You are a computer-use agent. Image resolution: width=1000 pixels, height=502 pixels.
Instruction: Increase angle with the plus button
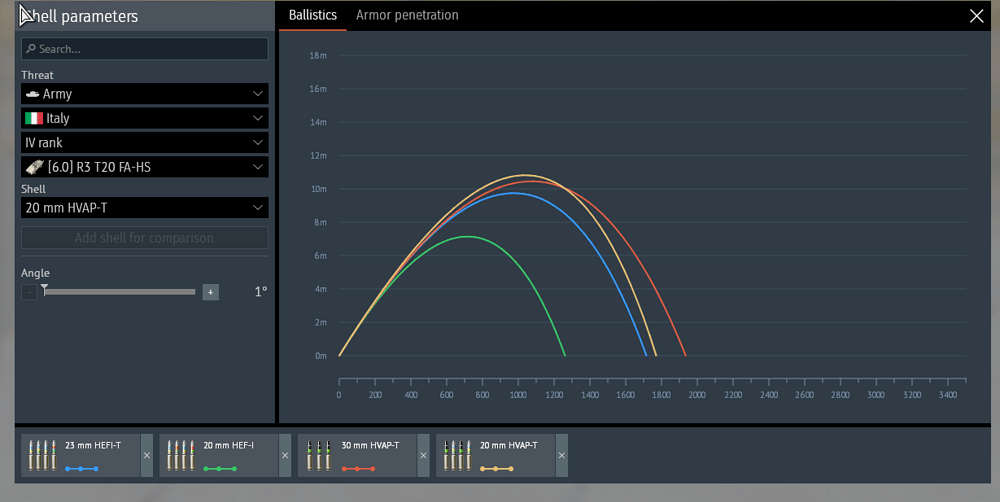coord(210,292)
